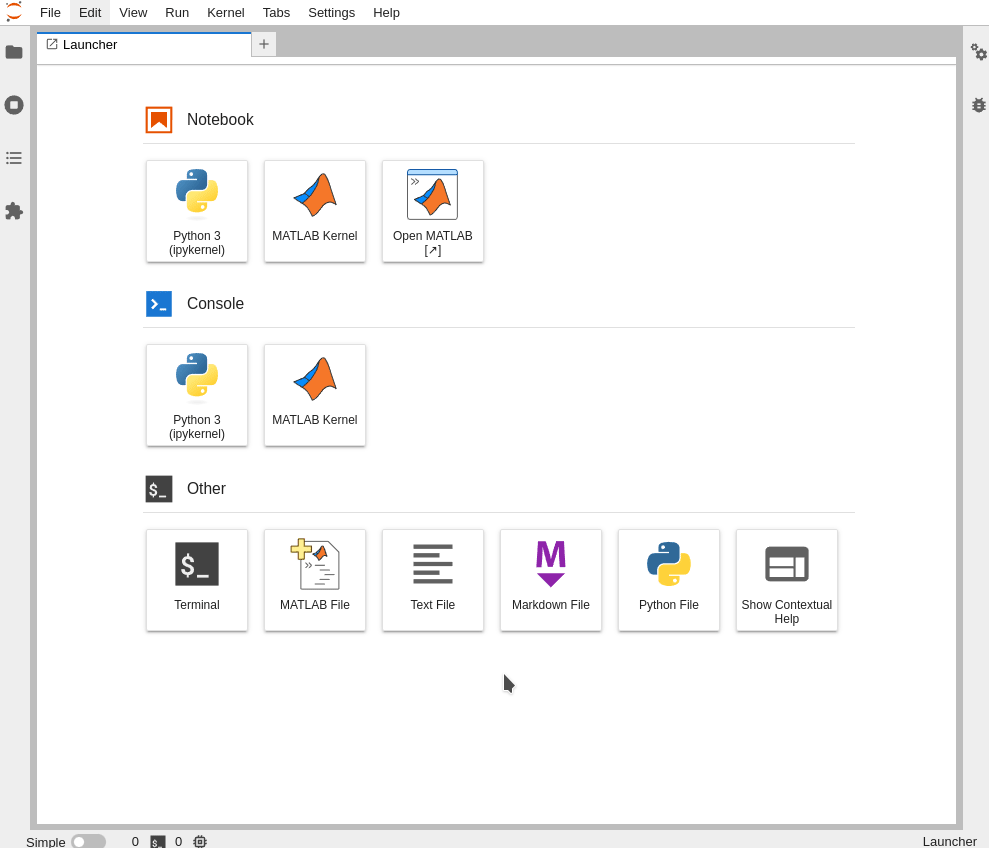Viewport: 989px width, 848px height.
Task: Create a new Text File
Action: 432,580
